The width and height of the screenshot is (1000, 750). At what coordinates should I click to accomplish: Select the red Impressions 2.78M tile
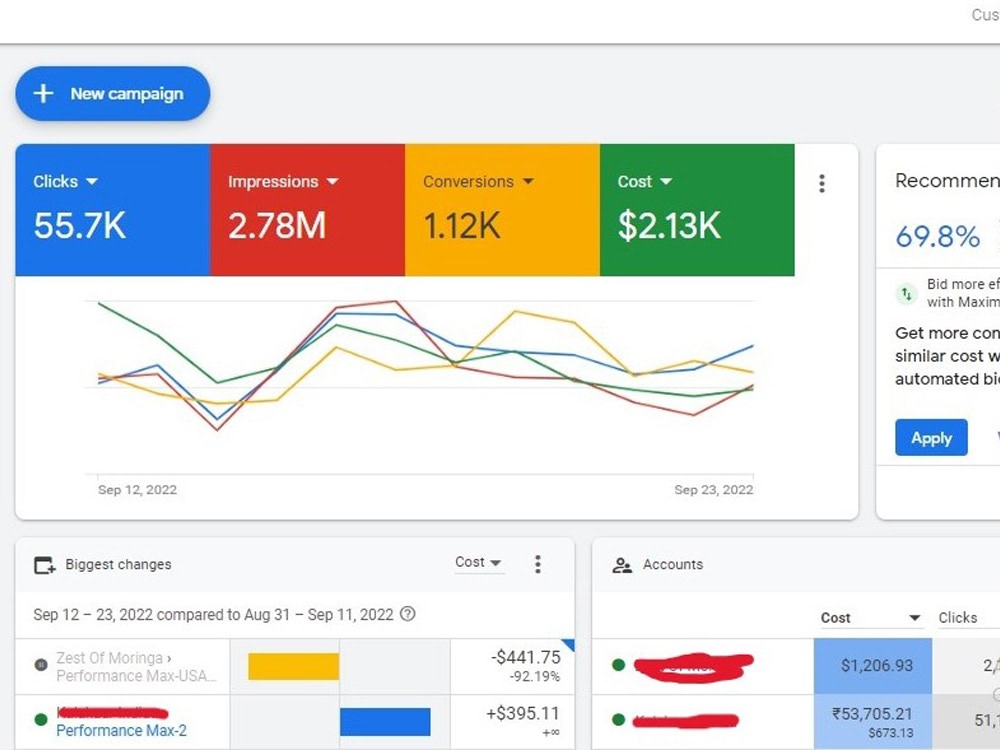tap(307, 210)
